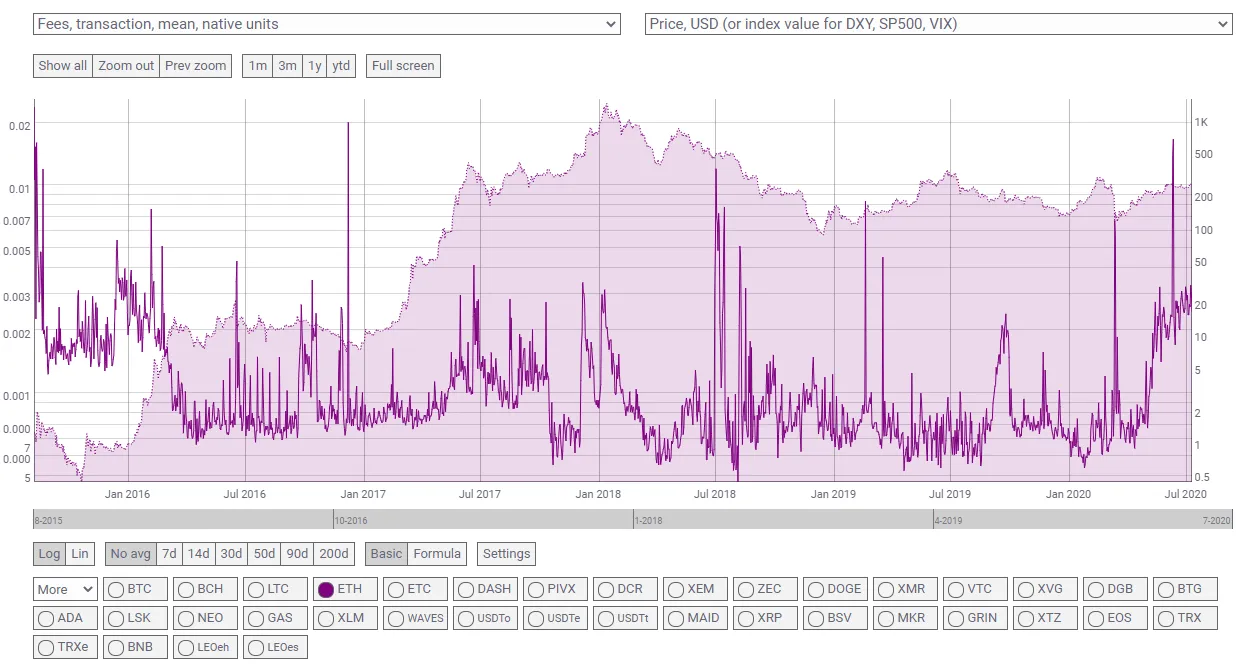
Task: Toggle the BSV coin checkbox
Action: (835, 618)
